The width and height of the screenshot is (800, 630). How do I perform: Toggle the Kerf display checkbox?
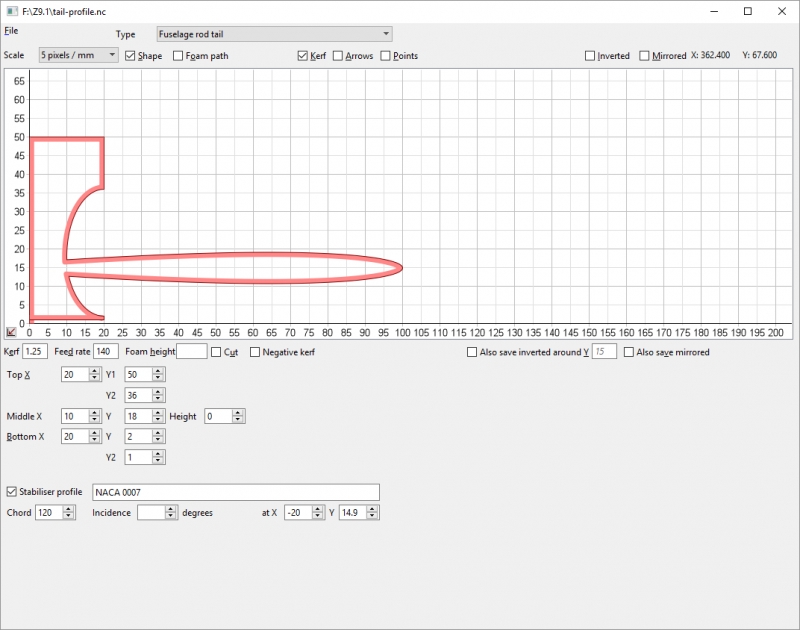point(303,56)
